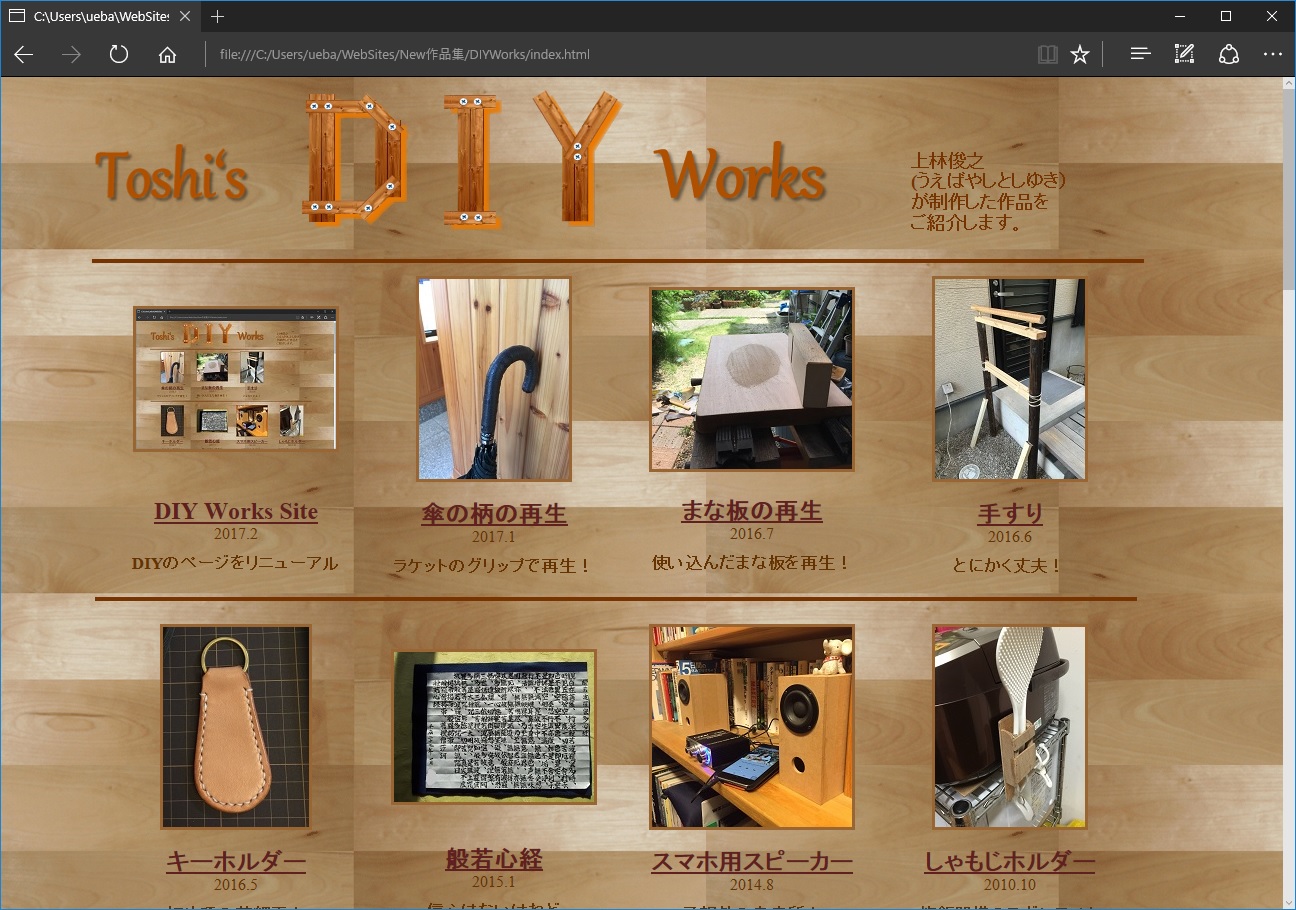Click the 手すり link
1296x910 pixels.
click(x=1009, y=514)
